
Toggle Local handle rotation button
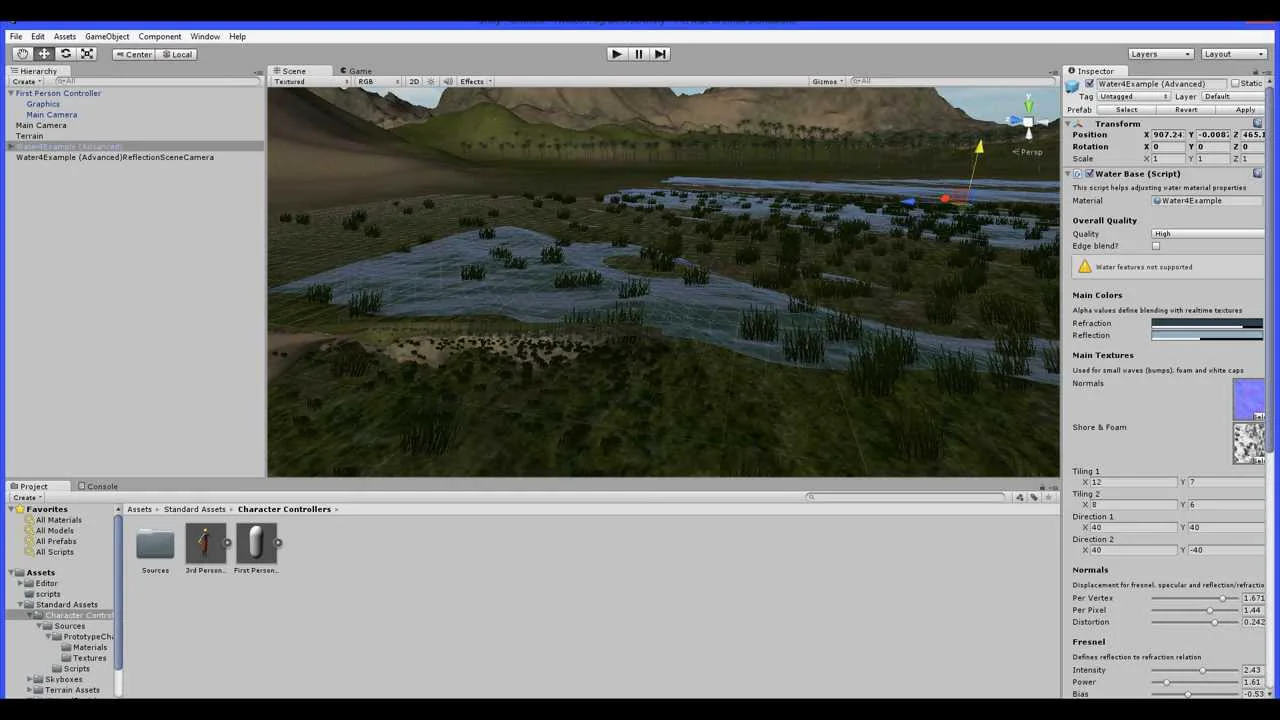175,54
